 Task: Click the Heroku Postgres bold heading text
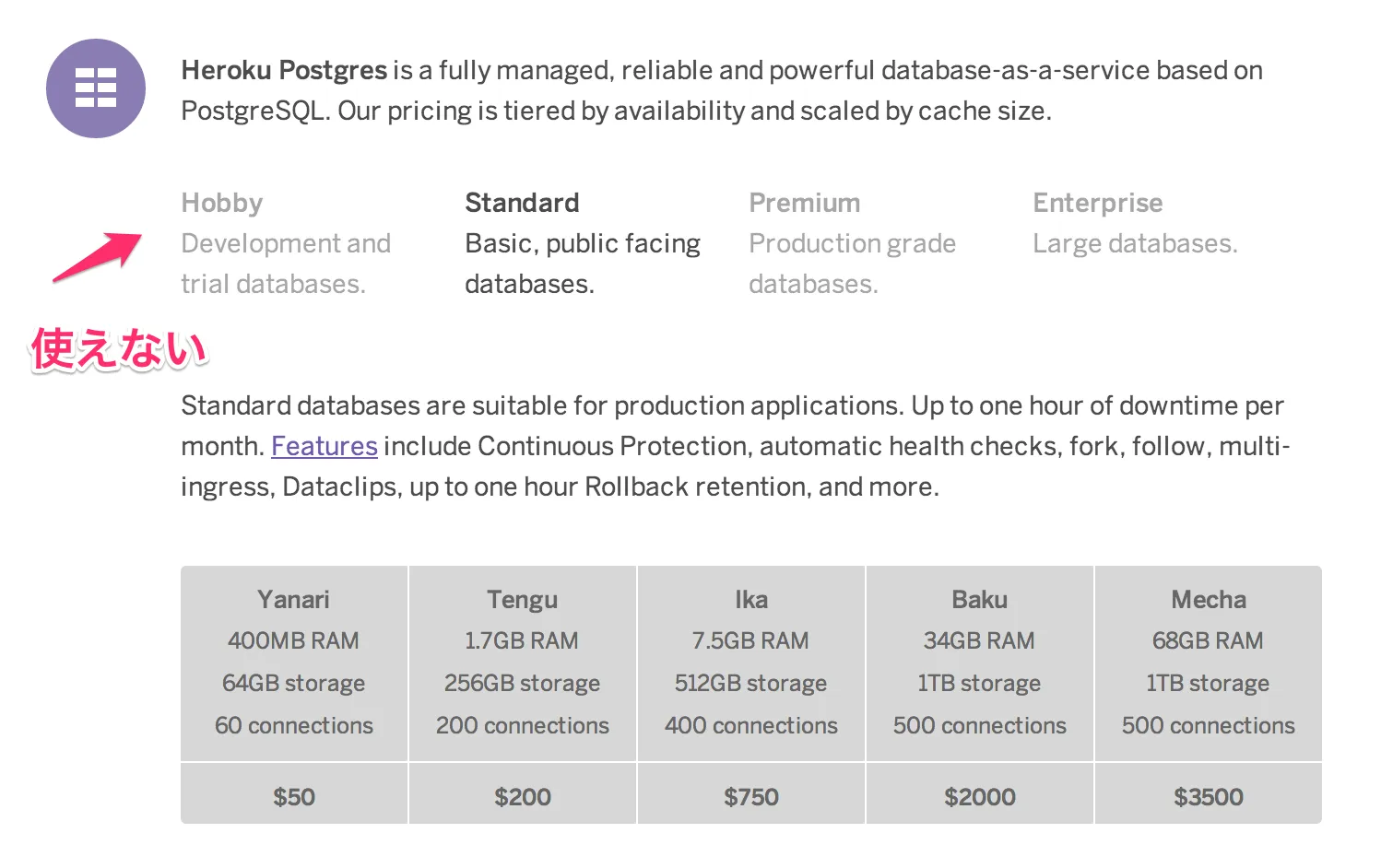tap(283, 70)
